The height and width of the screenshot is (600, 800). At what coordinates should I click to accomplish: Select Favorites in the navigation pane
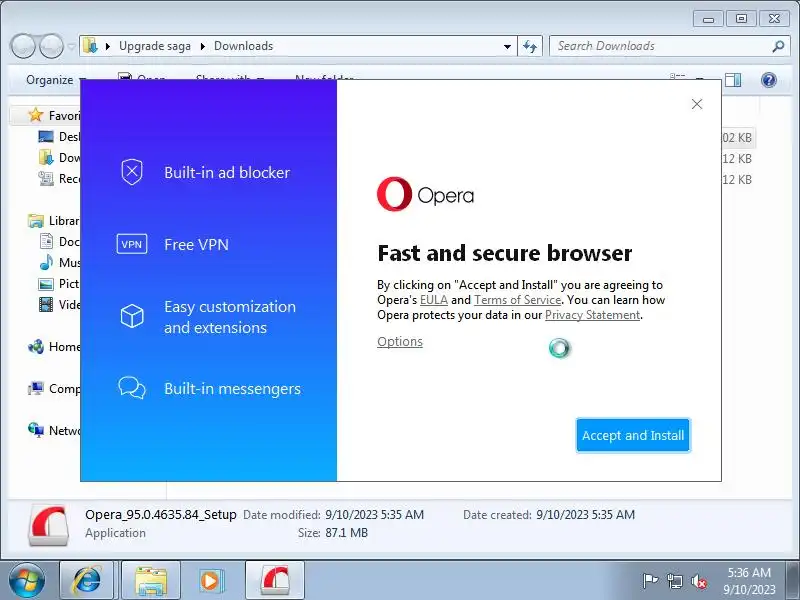click(54, 115)
